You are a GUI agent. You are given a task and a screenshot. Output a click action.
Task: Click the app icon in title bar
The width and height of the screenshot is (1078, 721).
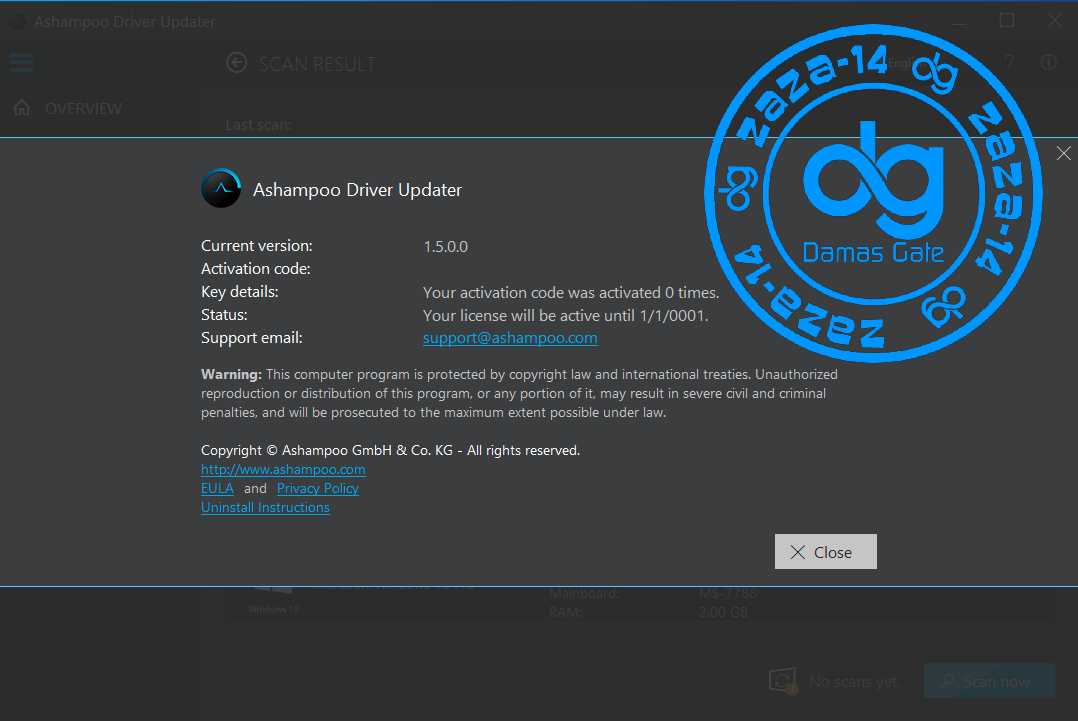16,21
